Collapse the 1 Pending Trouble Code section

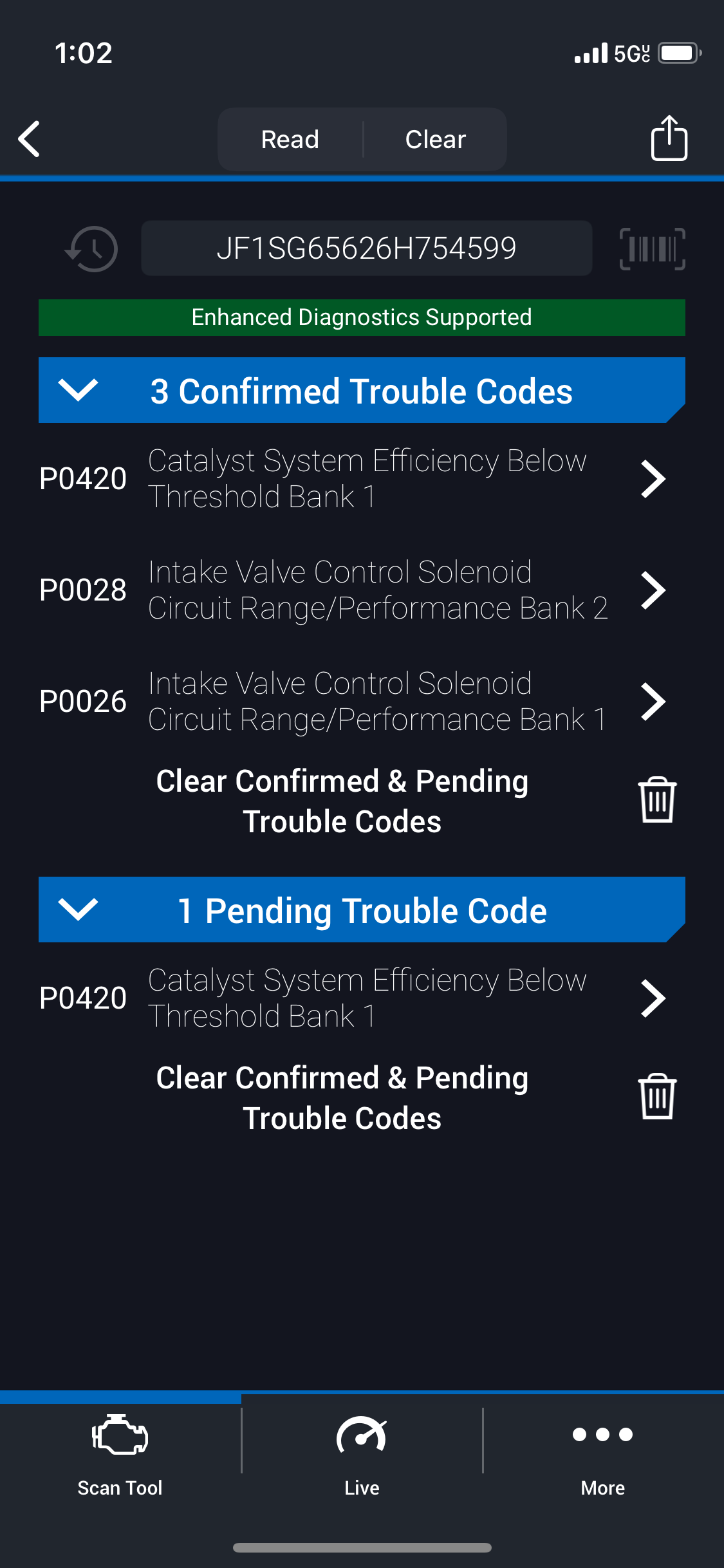point(78,910)
